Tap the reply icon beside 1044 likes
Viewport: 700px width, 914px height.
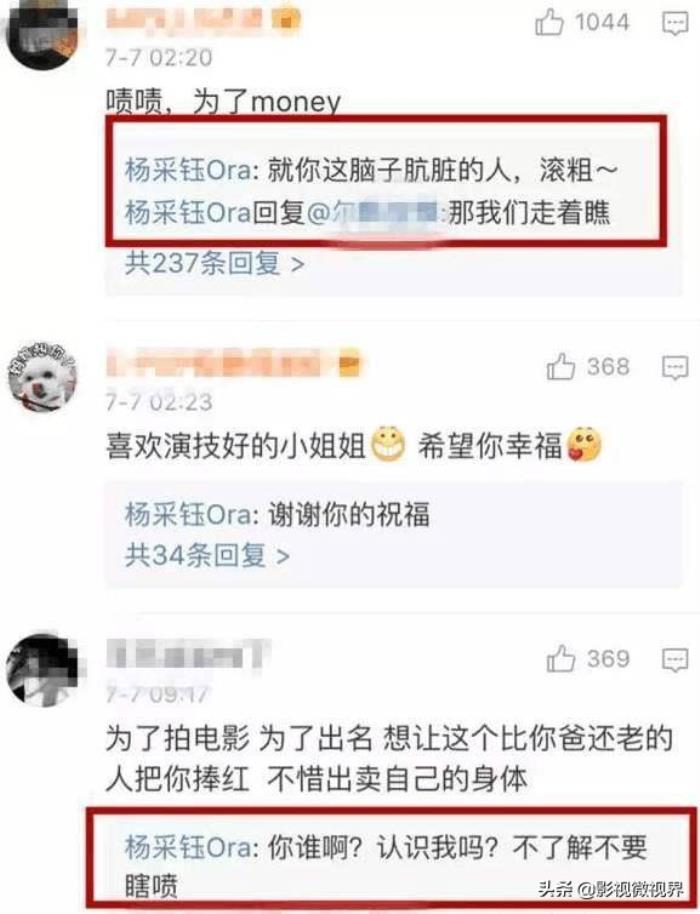(675, 24)
